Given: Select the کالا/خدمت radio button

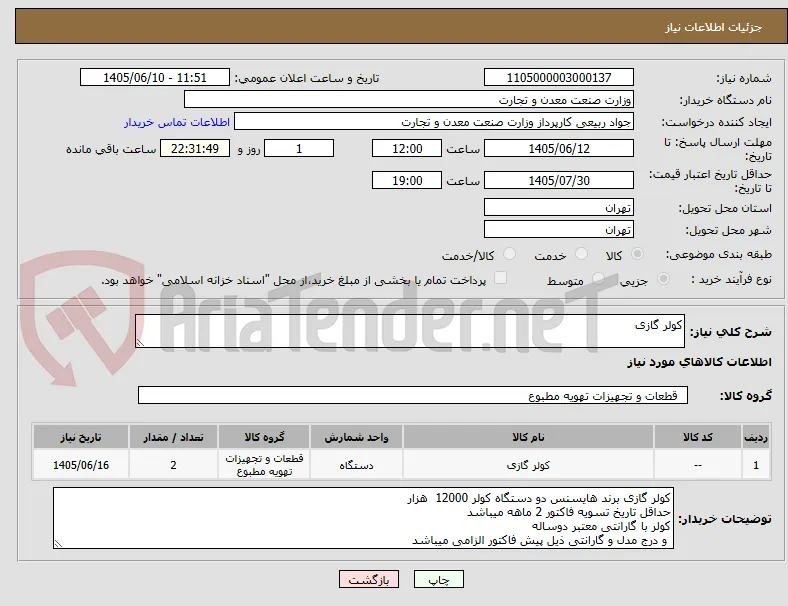Looking at the screenshot, I should [x=510, y=254].
